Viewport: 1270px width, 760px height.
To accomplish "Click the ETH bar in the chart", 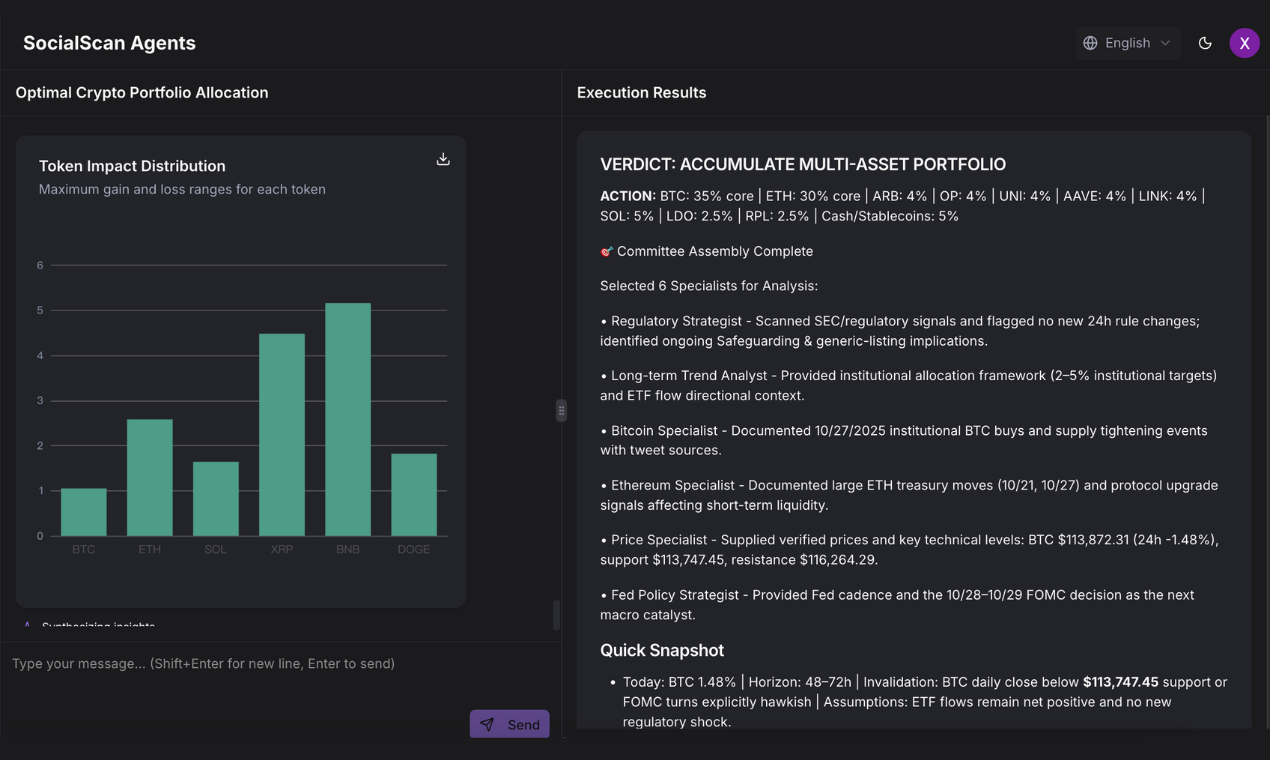I will (149, 478).
